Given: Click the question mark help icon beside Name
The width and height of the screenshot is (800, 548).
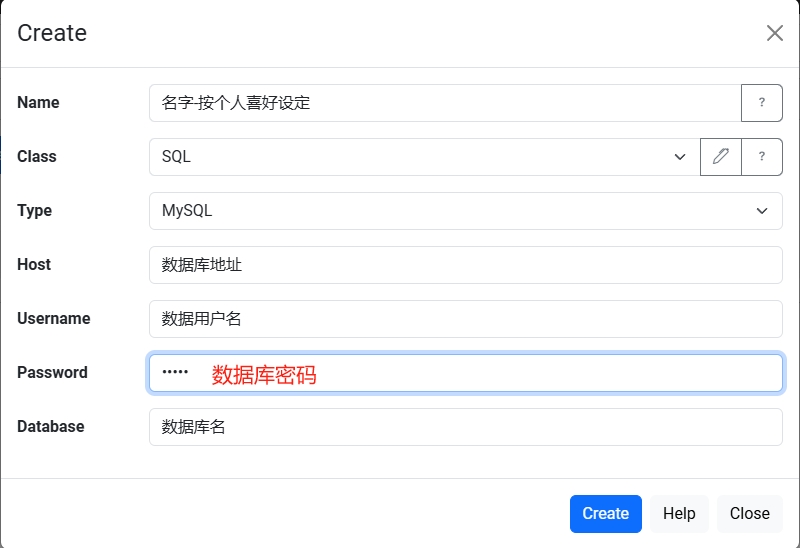Looking at the screenshot, I should pyautogui.click(x=761, y=103).
